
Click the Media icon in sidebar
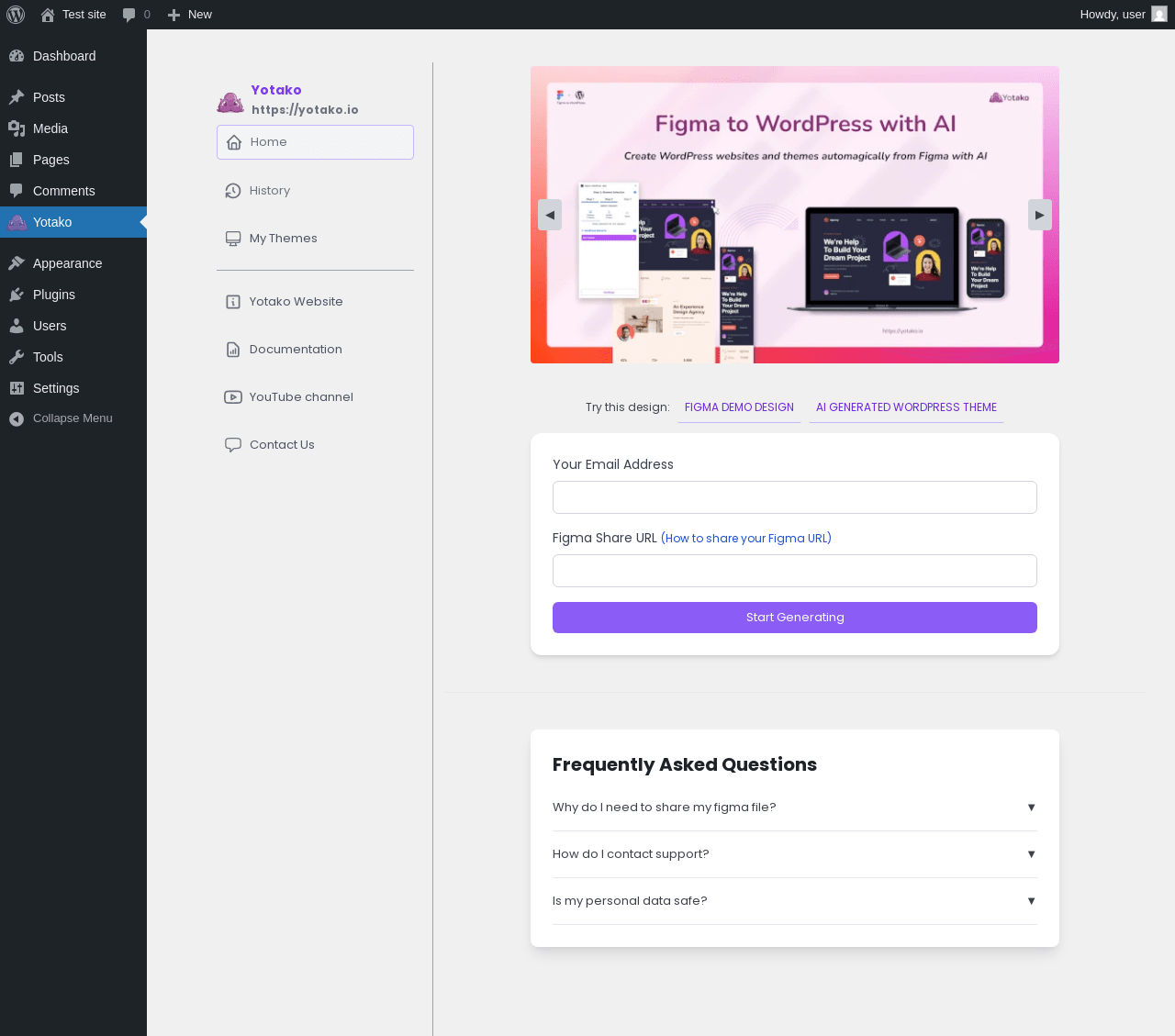coord(17,128)
